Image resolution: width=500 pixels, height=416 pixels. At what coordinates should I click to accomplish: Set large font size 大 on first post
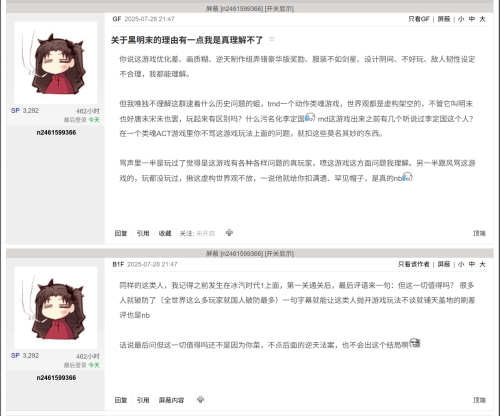[482, 19]
